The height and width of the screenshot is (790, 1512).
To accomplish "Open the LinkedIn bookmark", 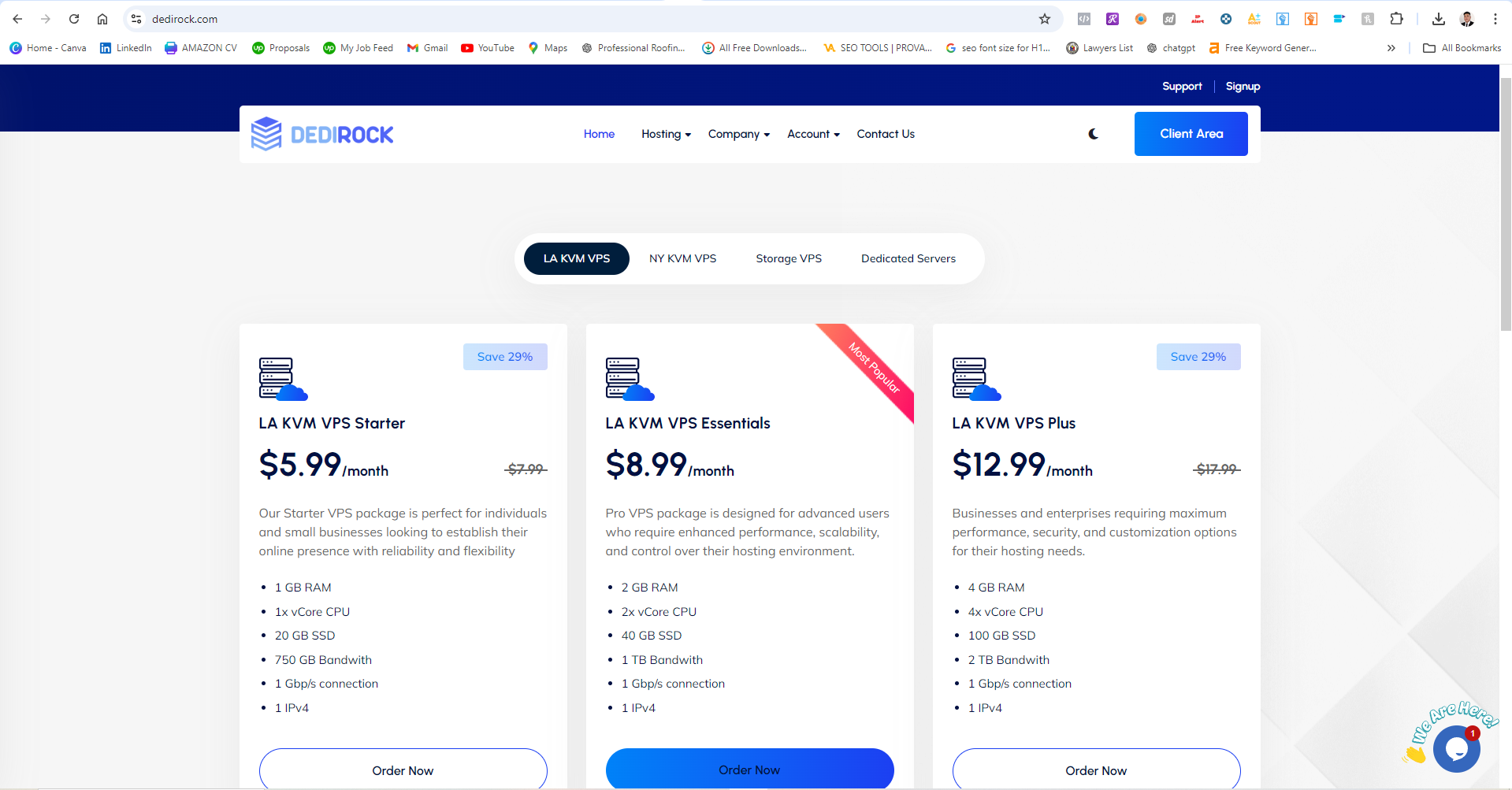I will tap(126, 48).
